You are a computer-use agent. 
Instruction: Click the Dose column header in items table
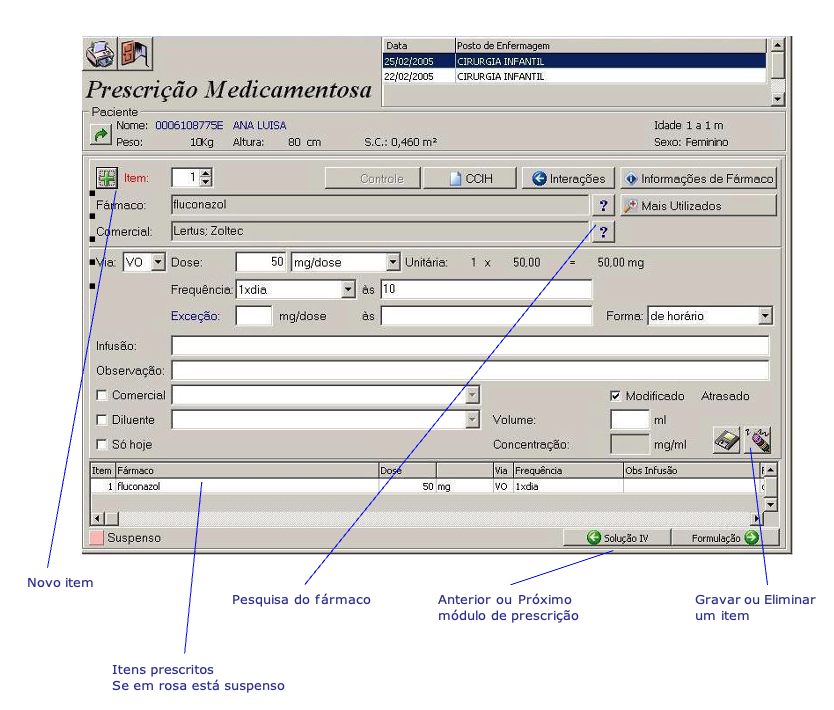[x=407, y=470]
